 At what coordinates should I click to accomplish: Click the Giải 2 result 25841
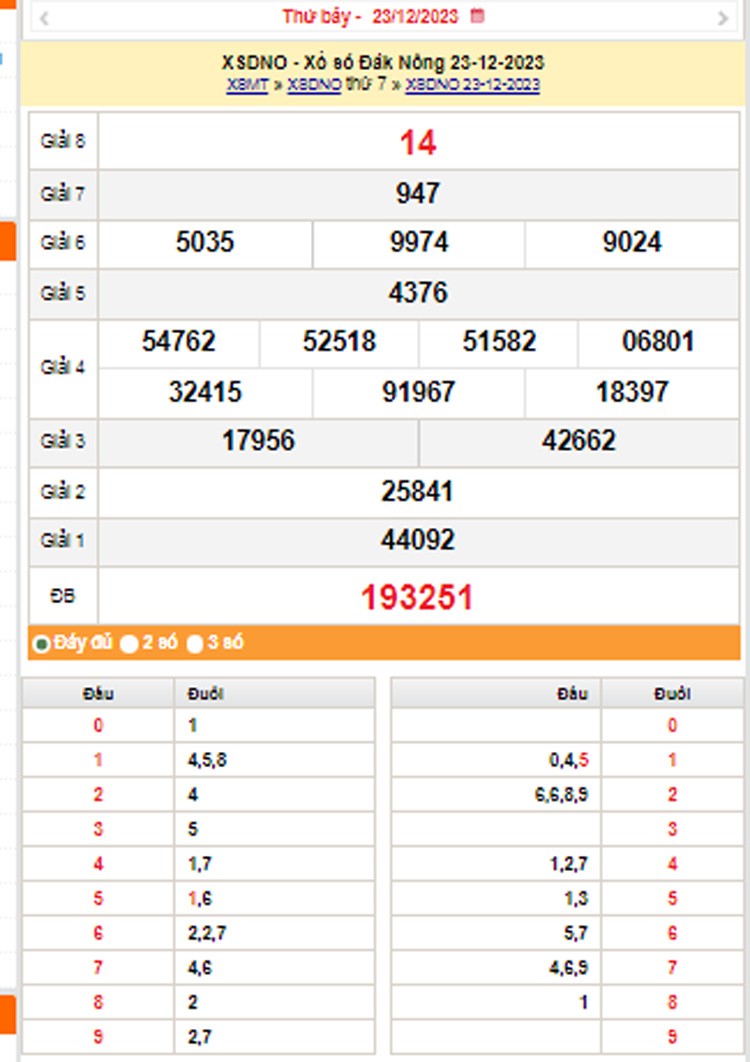point(418,491)
